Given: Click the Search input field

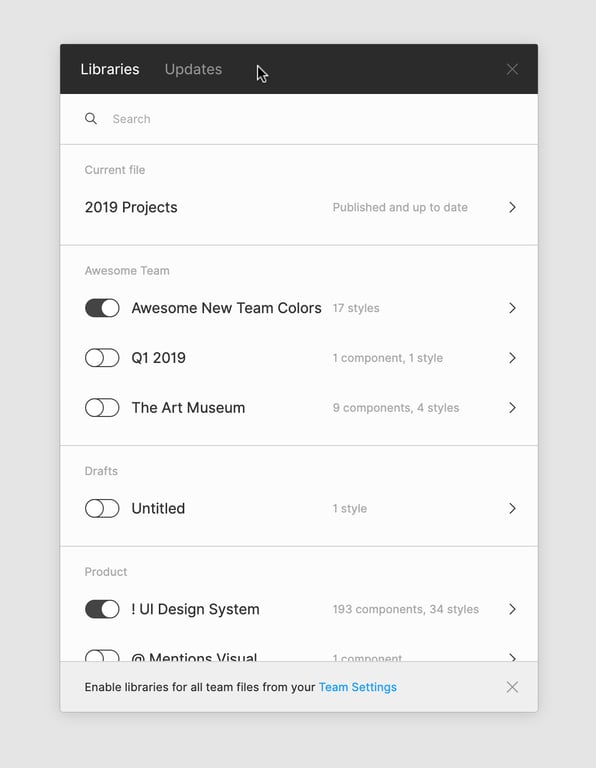Looking at the screenshot, I should 313,119.
